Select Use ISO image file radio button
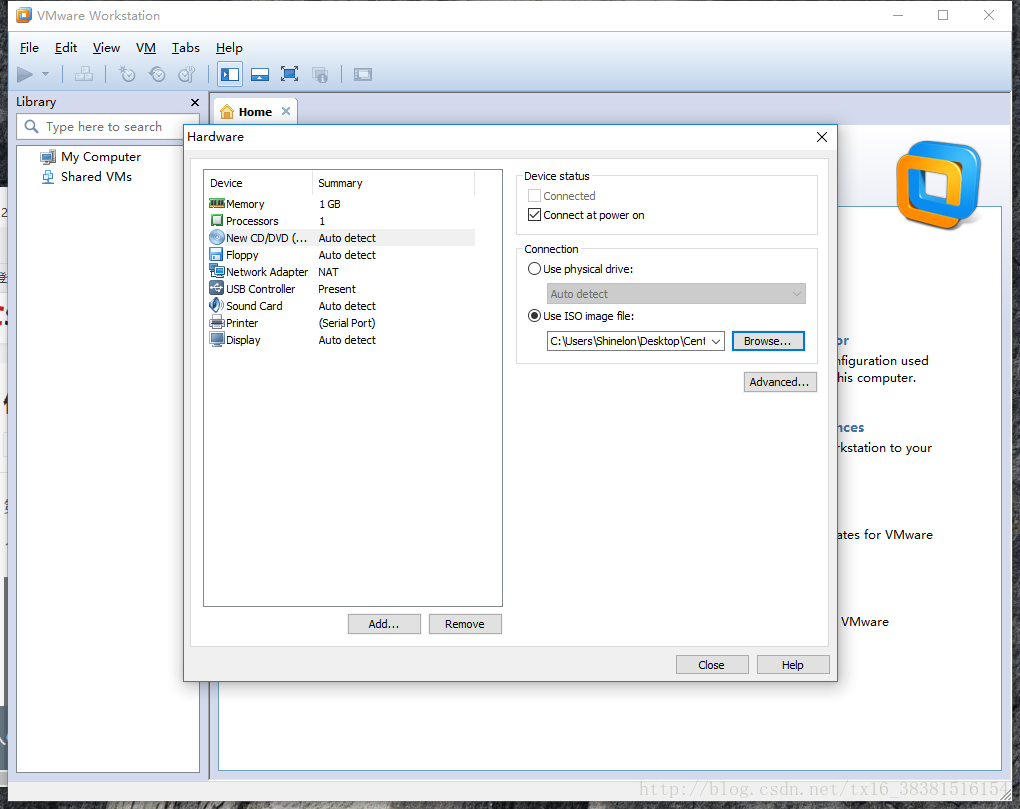 coord(534,315)
